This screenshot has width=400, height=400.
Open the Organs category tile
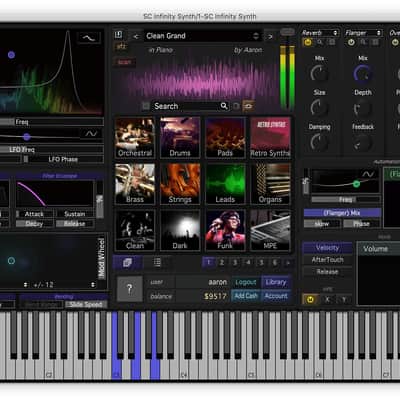pos(270,184)
